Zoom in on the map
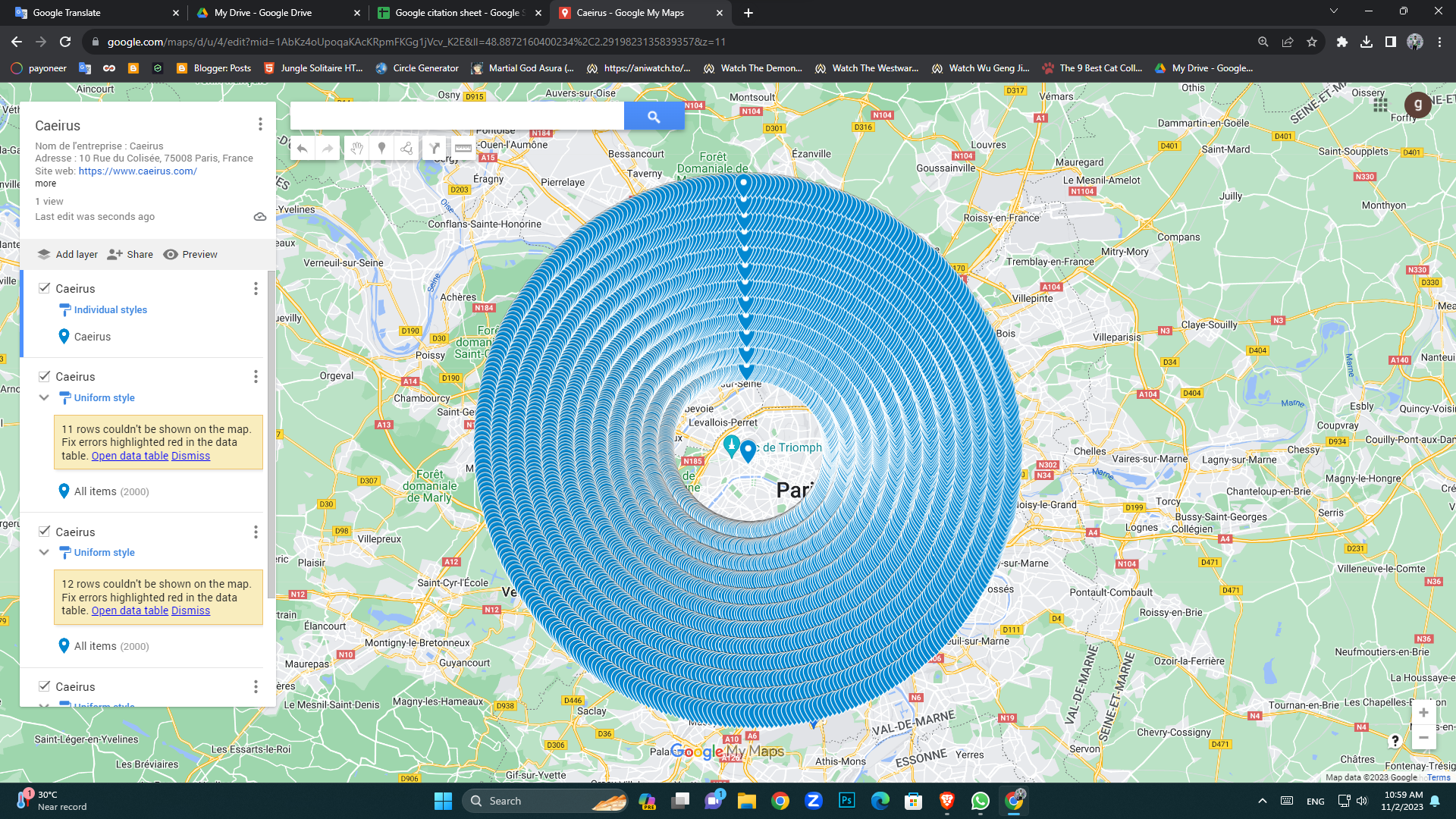Viewport: 1456px width, 819px height. 1423,712
